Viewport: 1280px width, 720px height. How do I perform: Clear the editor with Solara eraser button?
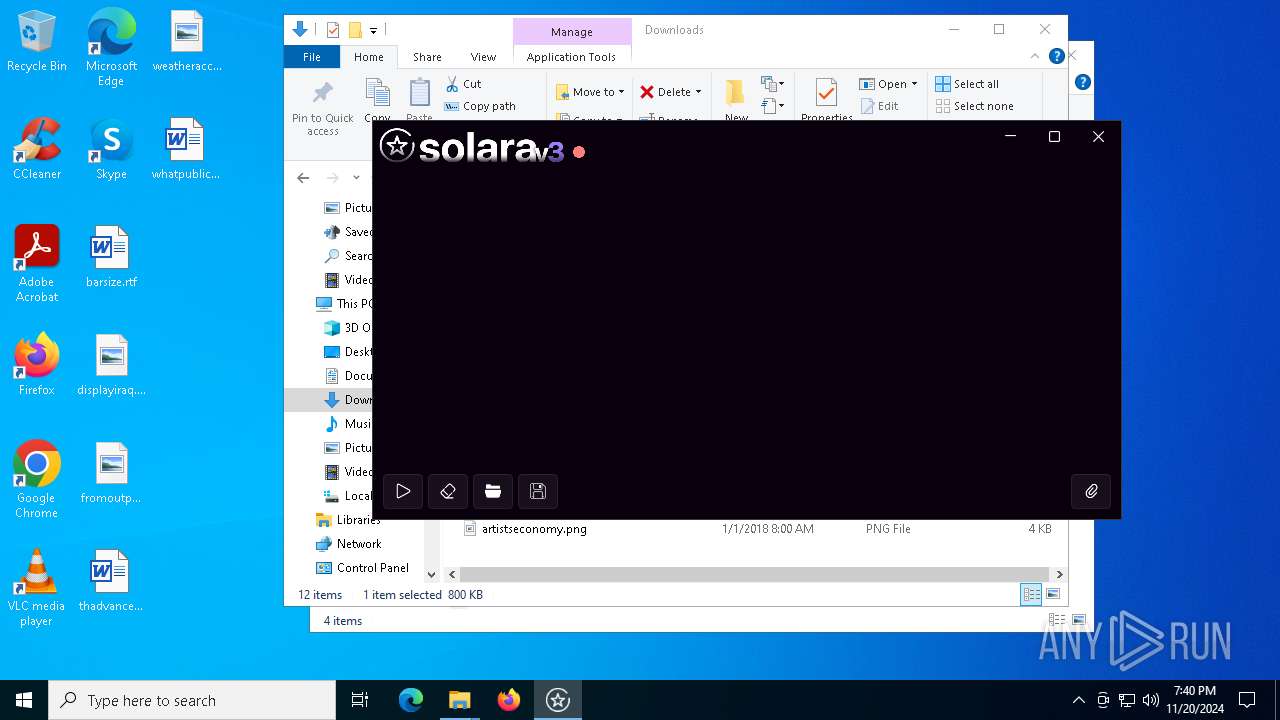pyautogui.click(x=448, y=491)
